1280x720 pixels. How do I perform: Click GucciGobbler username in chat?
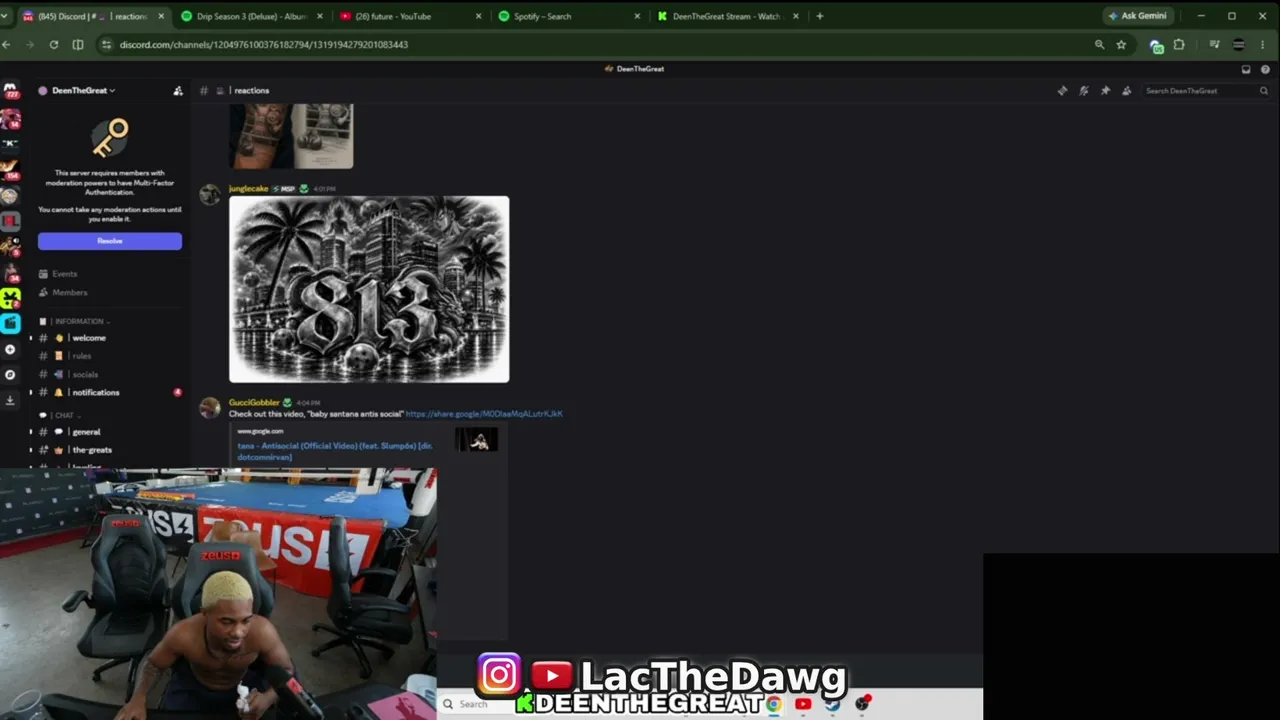click(254, 403)
